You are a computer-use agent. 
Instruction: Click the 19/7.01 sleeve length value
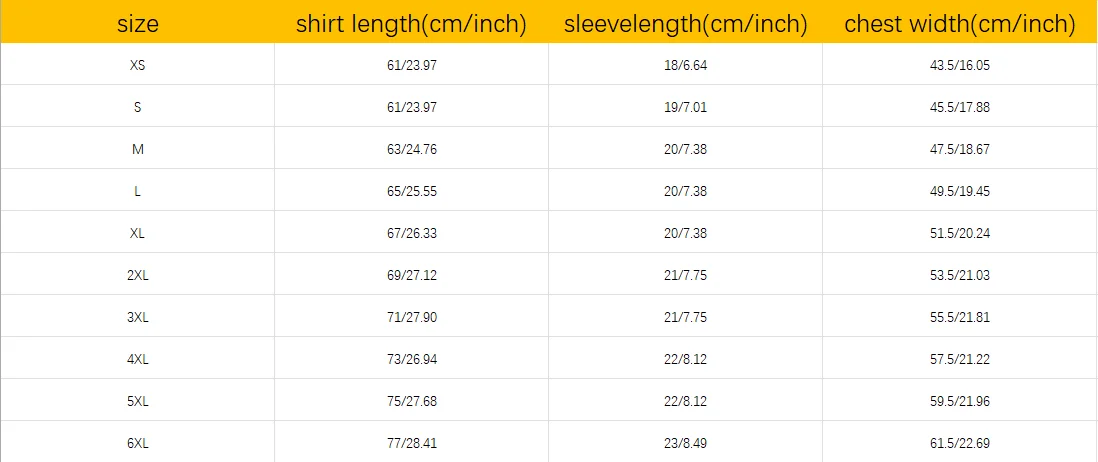pos(686,107)
